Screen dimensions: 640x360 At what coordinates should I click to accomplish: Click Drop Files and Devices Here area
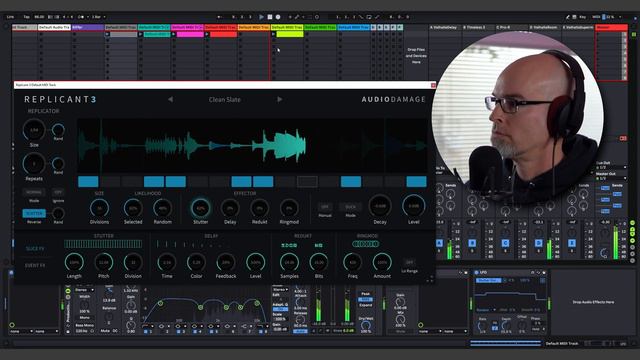point(416,56)
